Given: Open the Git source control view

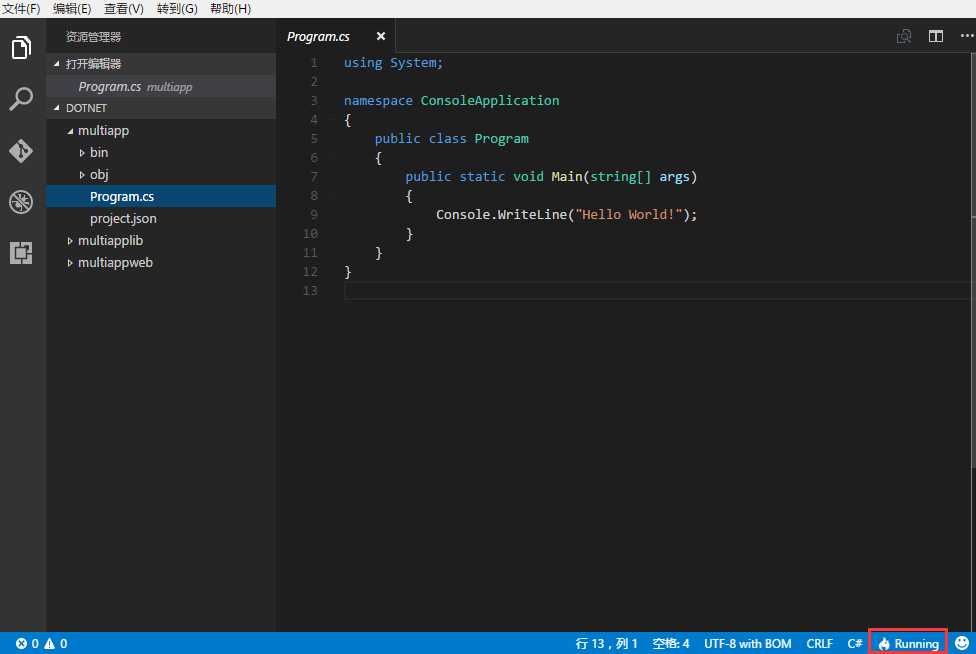Looking at the screenshot, I should (21, 151).
